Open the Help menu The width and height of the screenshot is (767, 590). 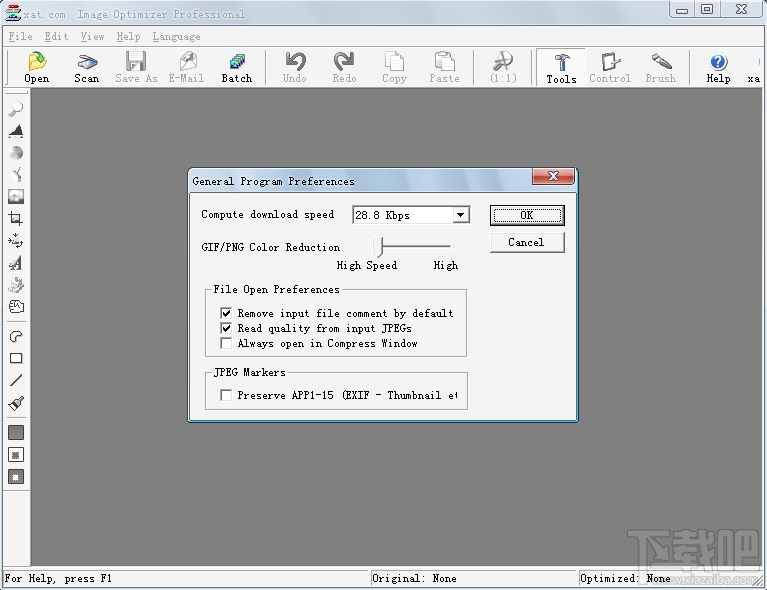(x=128, y=37)
